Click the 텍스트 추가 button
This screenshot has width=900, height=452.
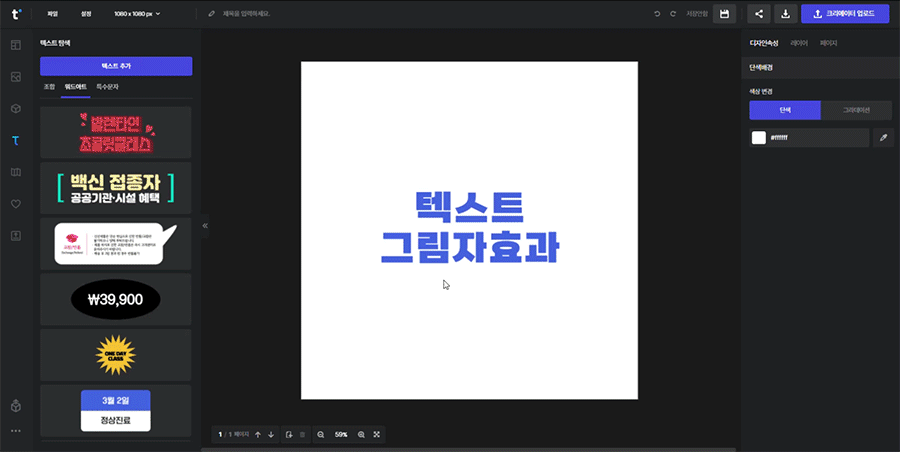[116, 66]
